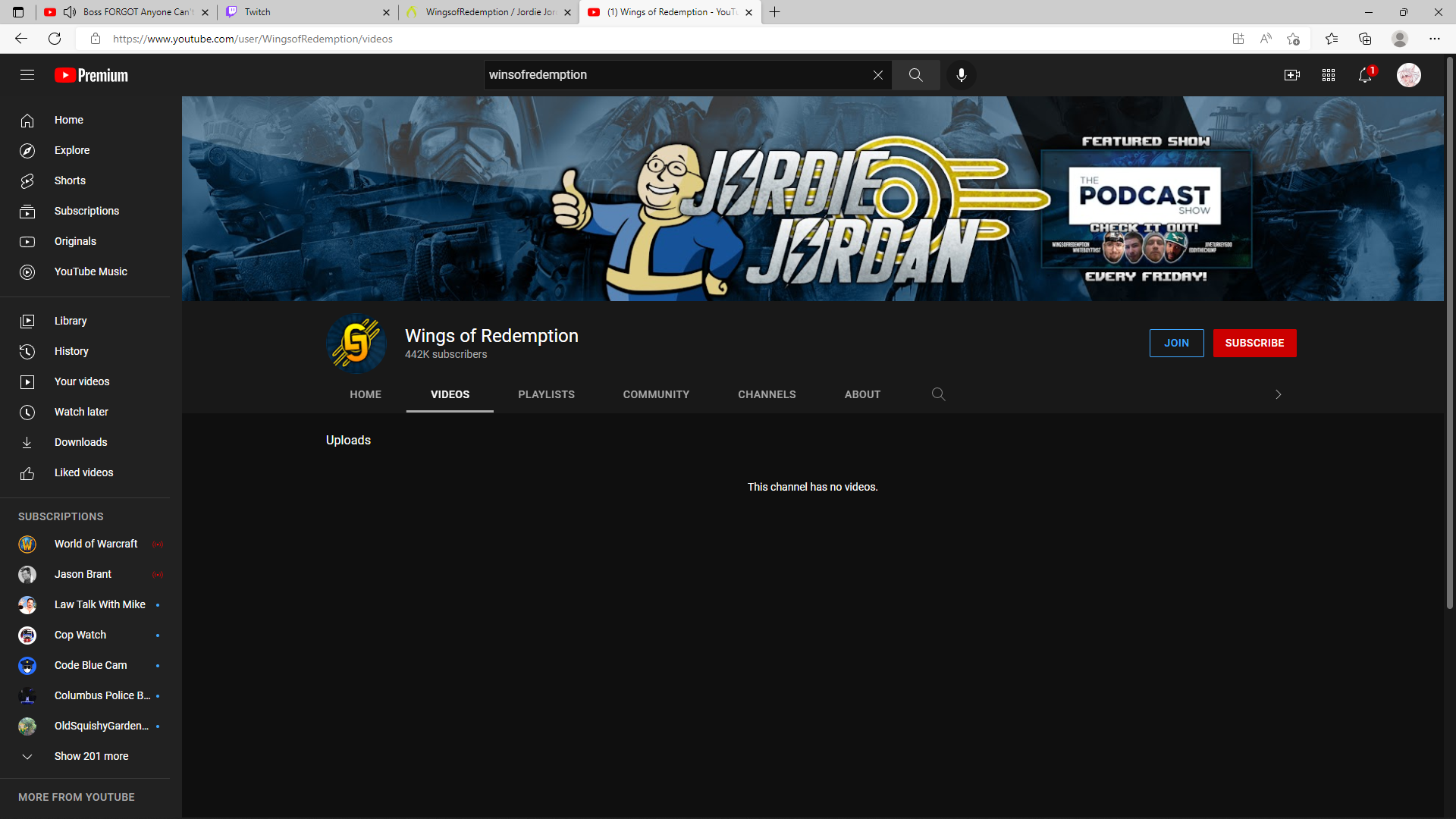Open Downloads in sidebar

click(85, 442)
